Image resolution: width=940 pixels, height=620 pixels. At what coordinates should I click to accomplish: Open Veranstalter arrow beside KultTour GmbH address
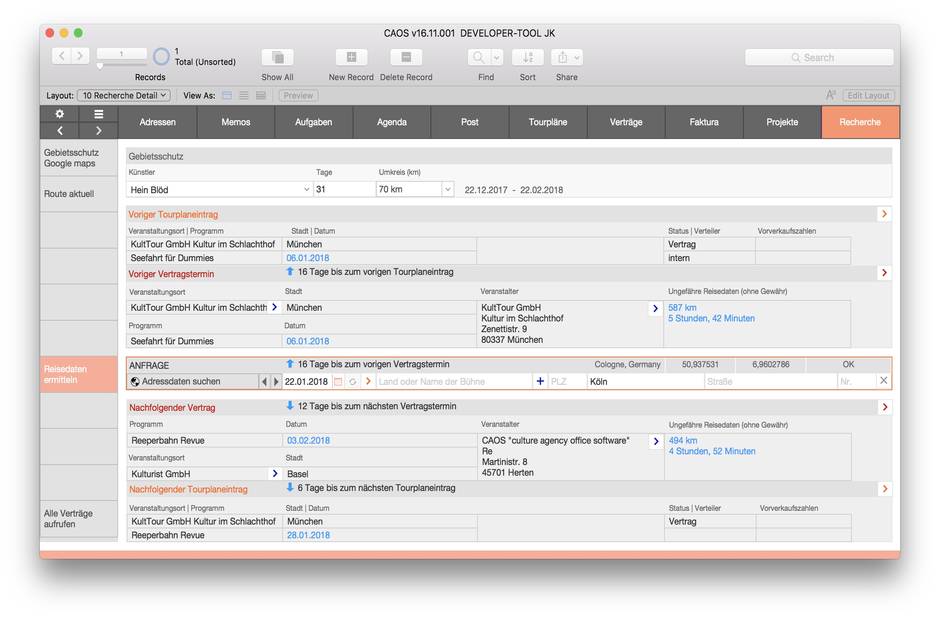[655, 308]
